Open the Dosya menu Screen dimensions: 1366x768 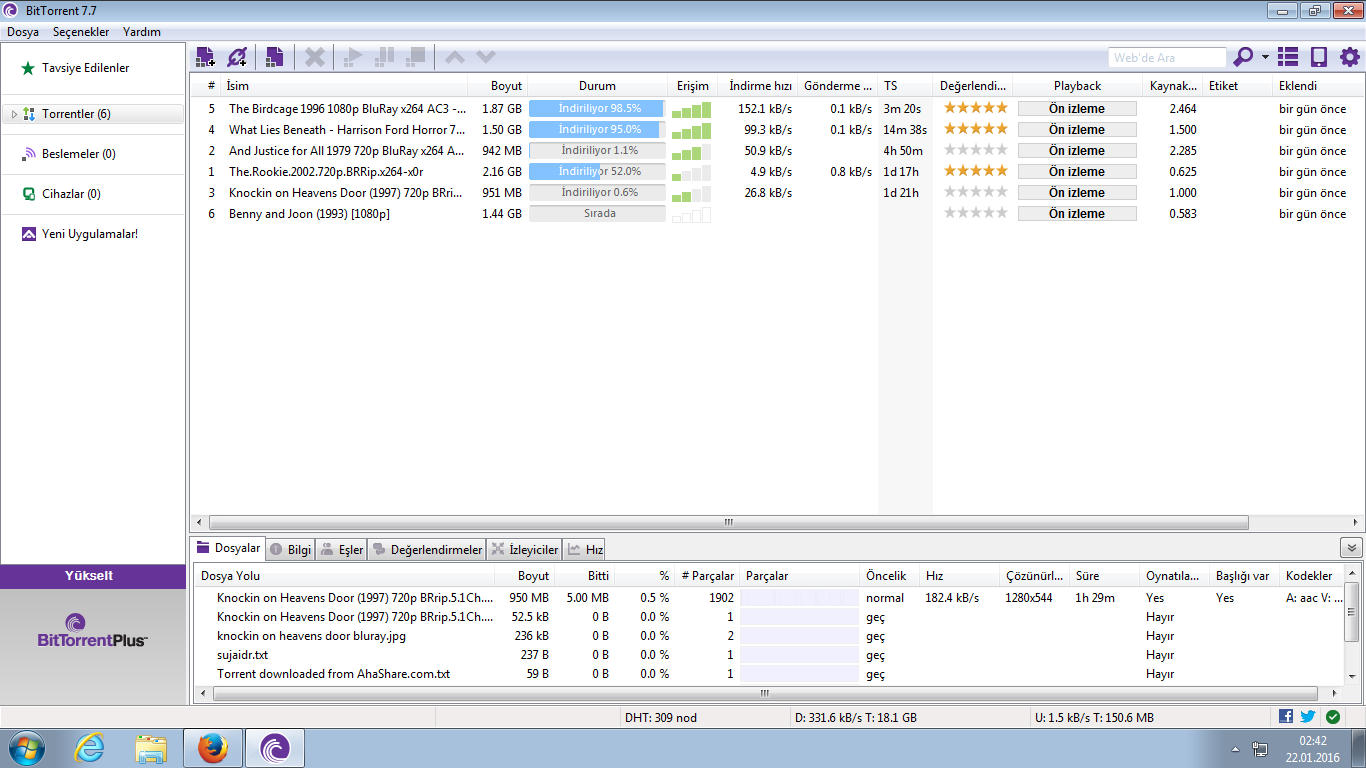23,32
